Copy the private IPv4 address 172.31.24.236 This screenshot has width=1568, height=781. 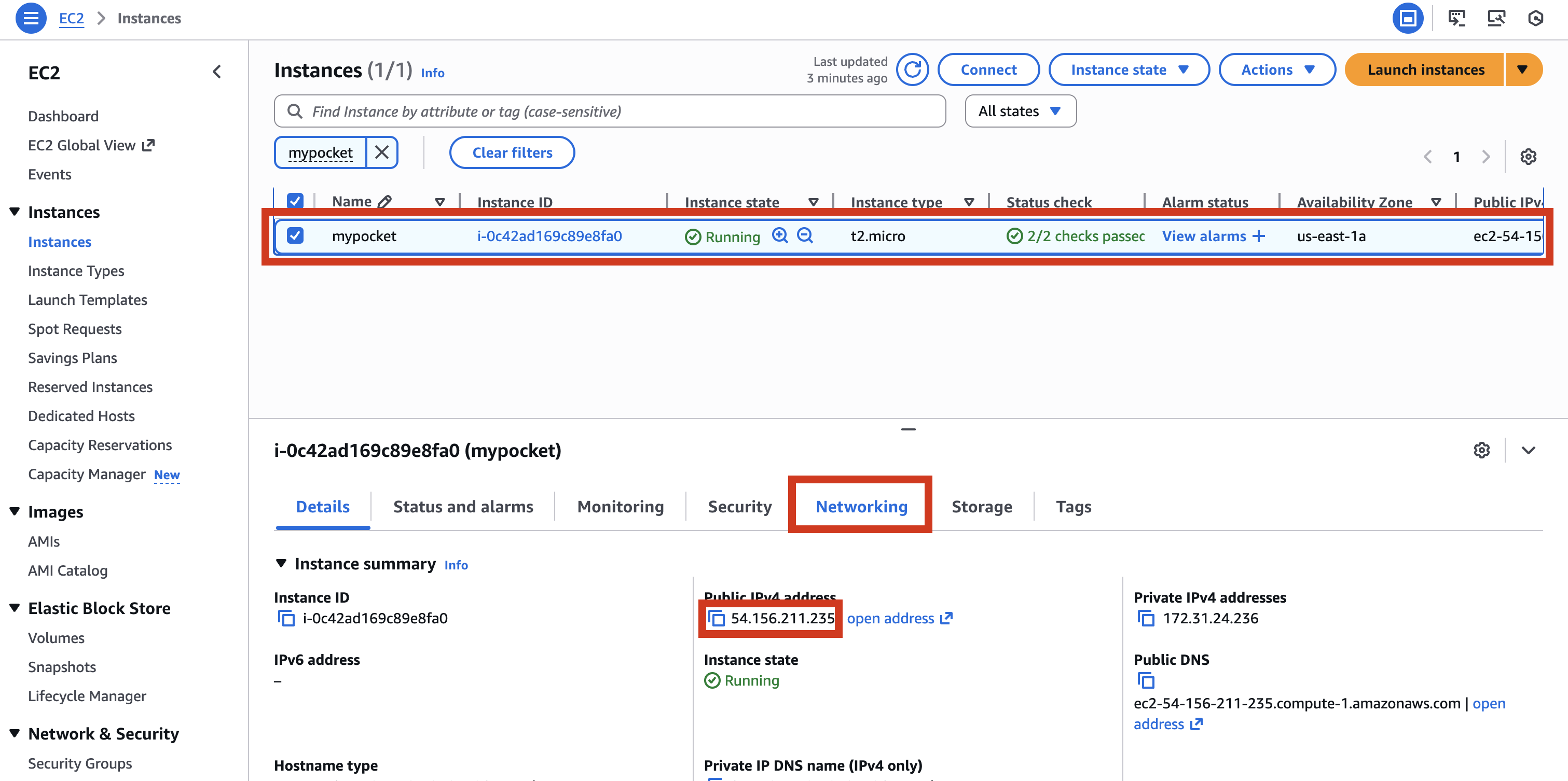click(1147, 618)
